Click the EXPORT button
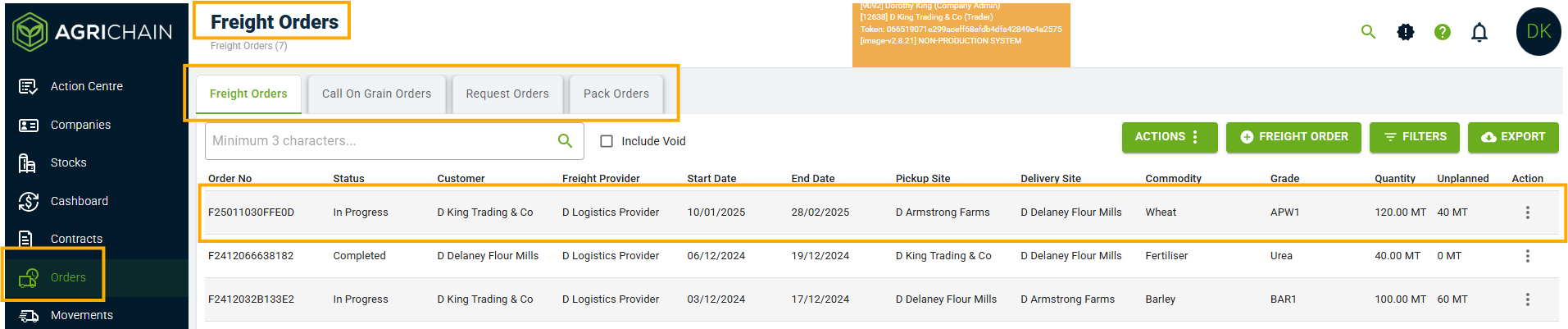This screenshot has width=1568, height=329. pyautogui.click(x=1513, y=137)
